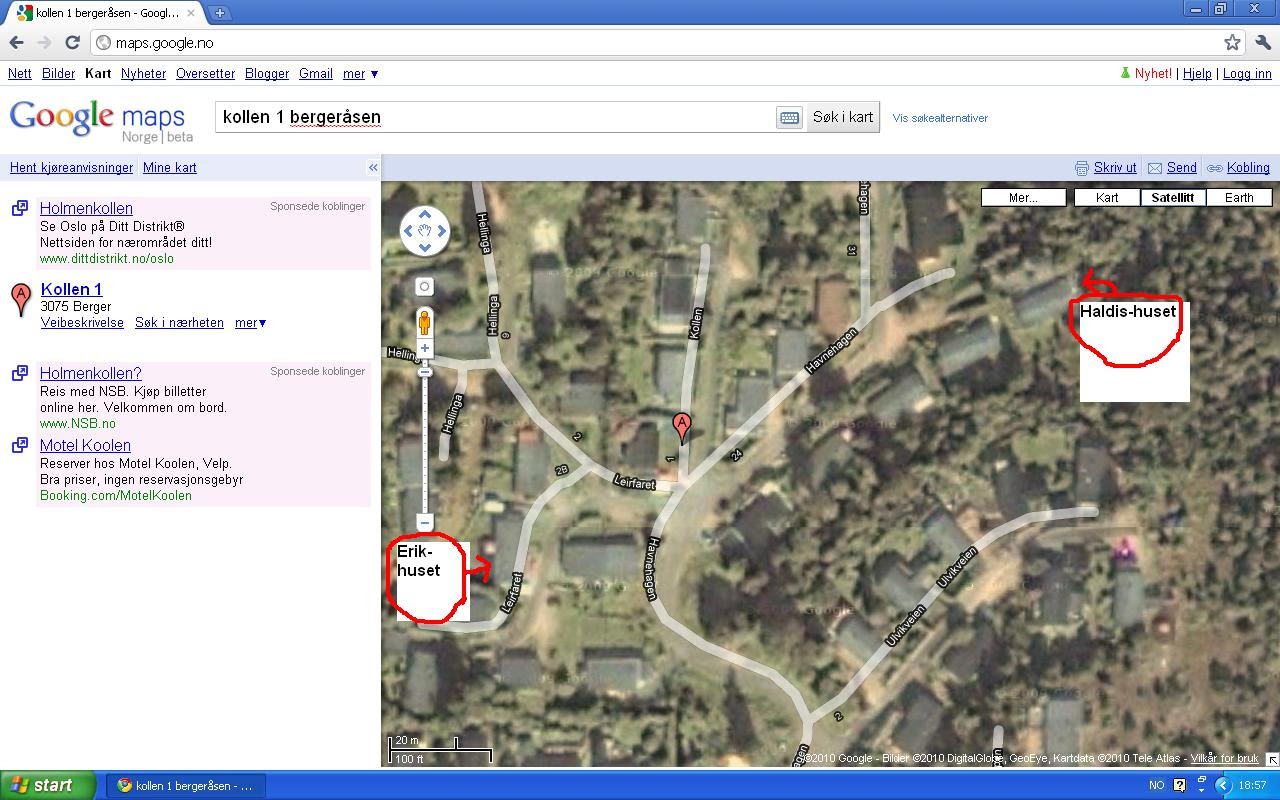Viewport: 1280px width, 800px height.
Task: Zoom out with minus button
Action: [425, 522]
